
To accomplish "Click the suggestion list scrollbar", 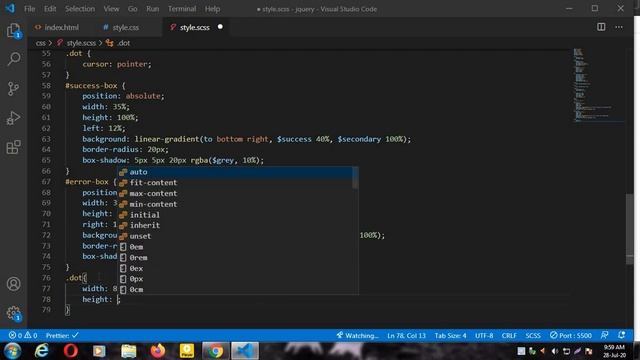I will pos(355,178).
